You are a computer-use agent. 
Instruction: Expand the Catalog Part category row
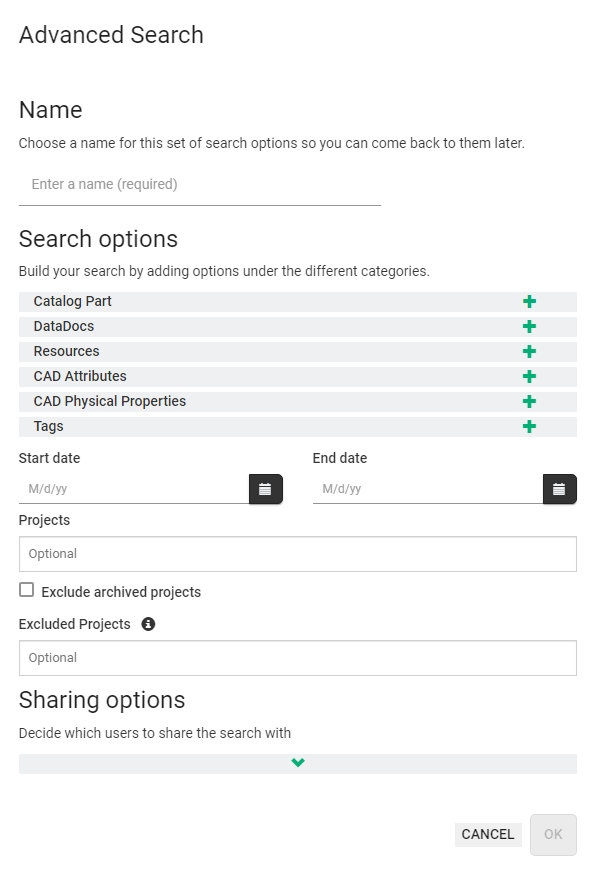[298, 302]
